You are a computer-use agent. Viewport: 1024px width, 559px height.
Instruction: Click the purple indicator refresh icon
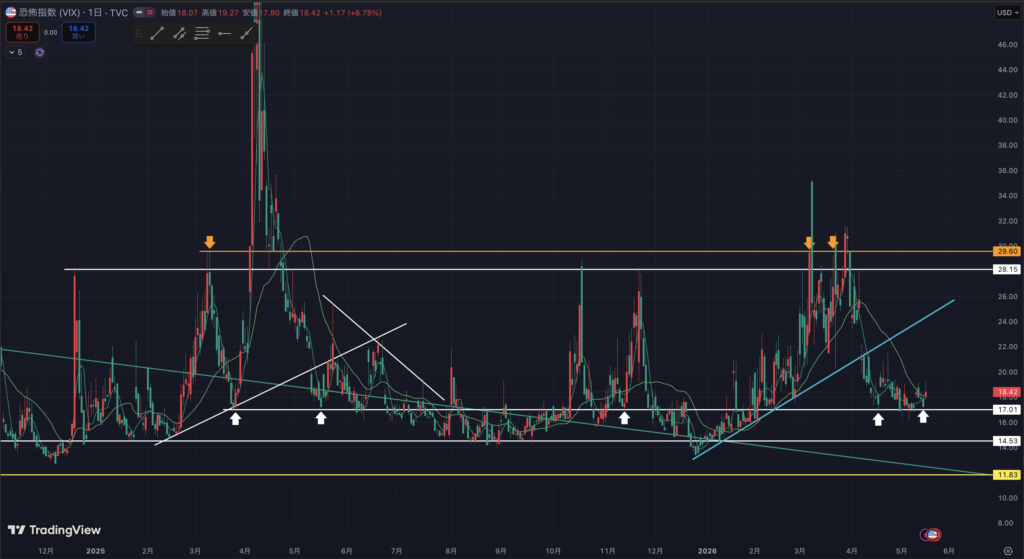39,52
